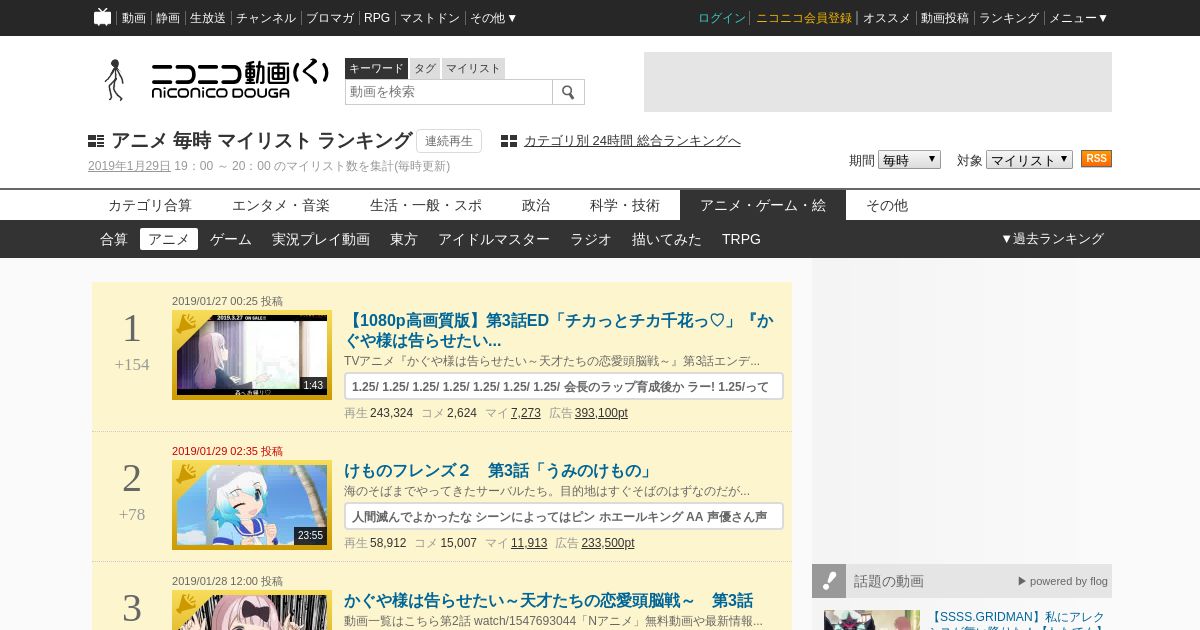Open 動画 in top navigation
This screenshot has width=1200, height=630.
pos(134,18)
